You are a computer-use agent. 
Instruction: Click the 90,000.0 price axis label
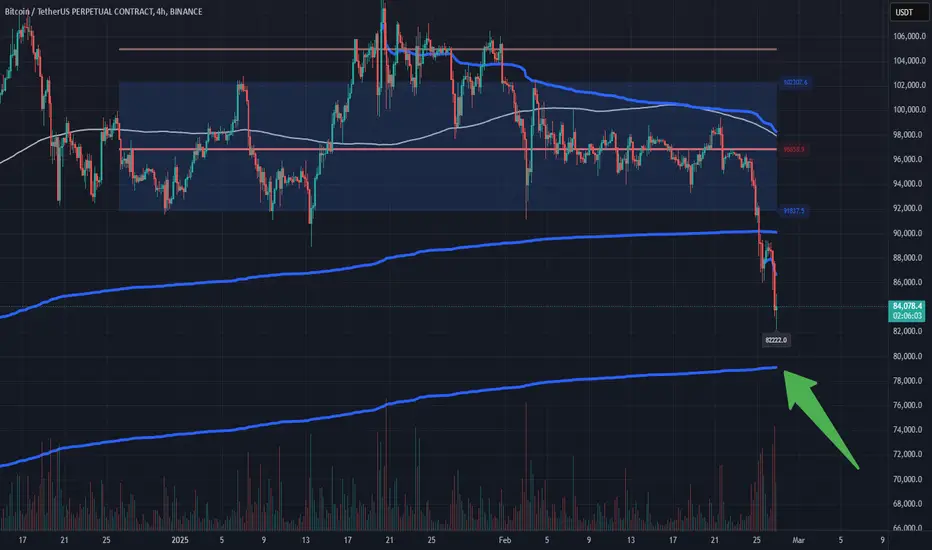coord(908,233)
